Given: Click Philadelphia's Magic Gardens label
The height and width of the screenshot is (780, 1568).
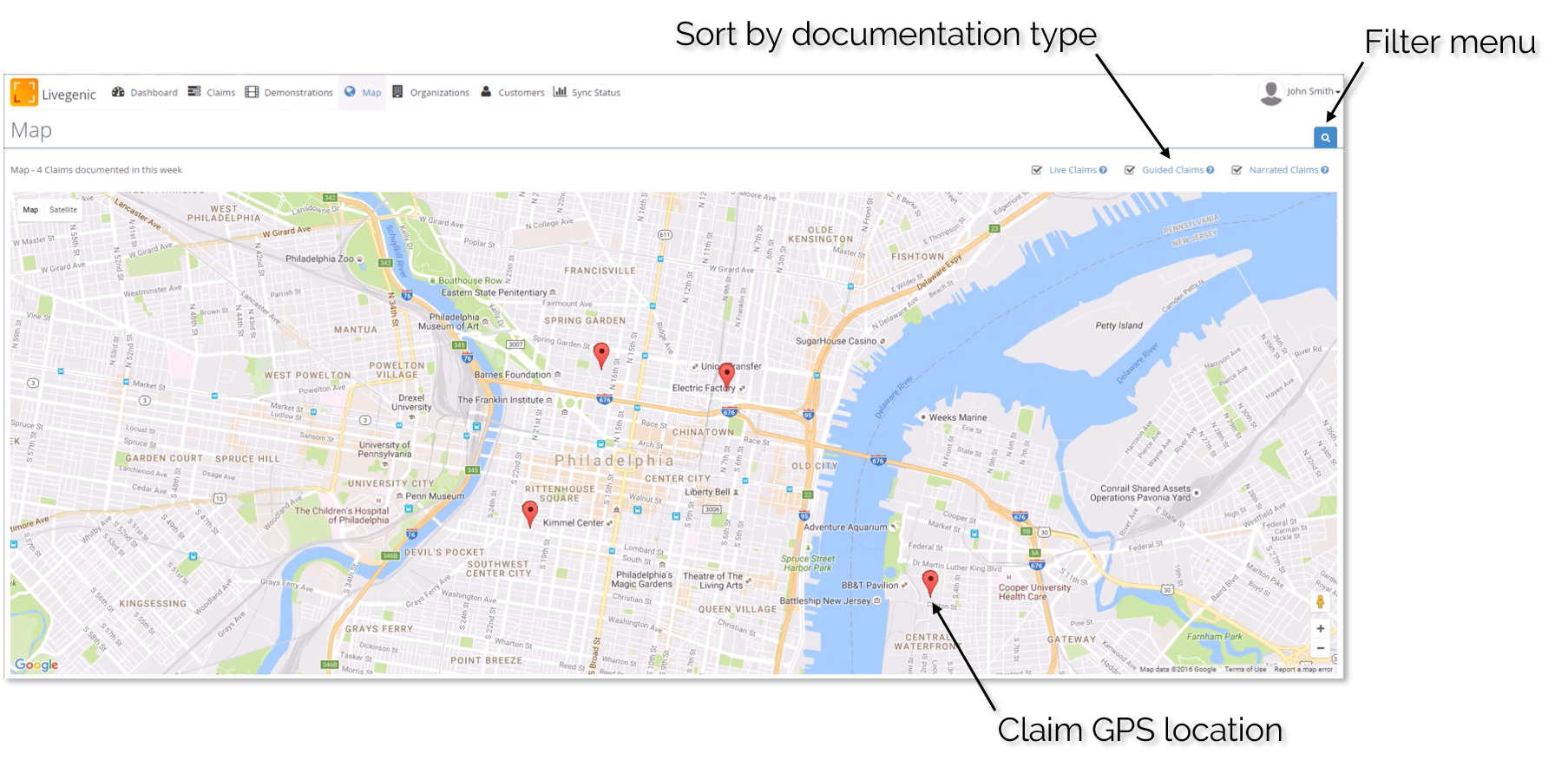Looking at the screenshot, I should pos(644,580).
